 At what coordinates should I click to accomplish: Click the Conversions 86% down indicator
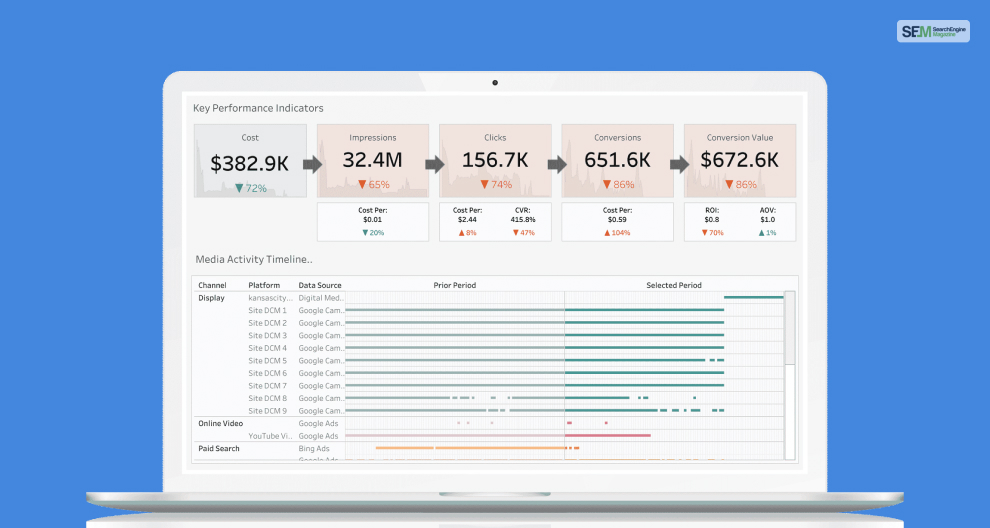tap(618, 184)
